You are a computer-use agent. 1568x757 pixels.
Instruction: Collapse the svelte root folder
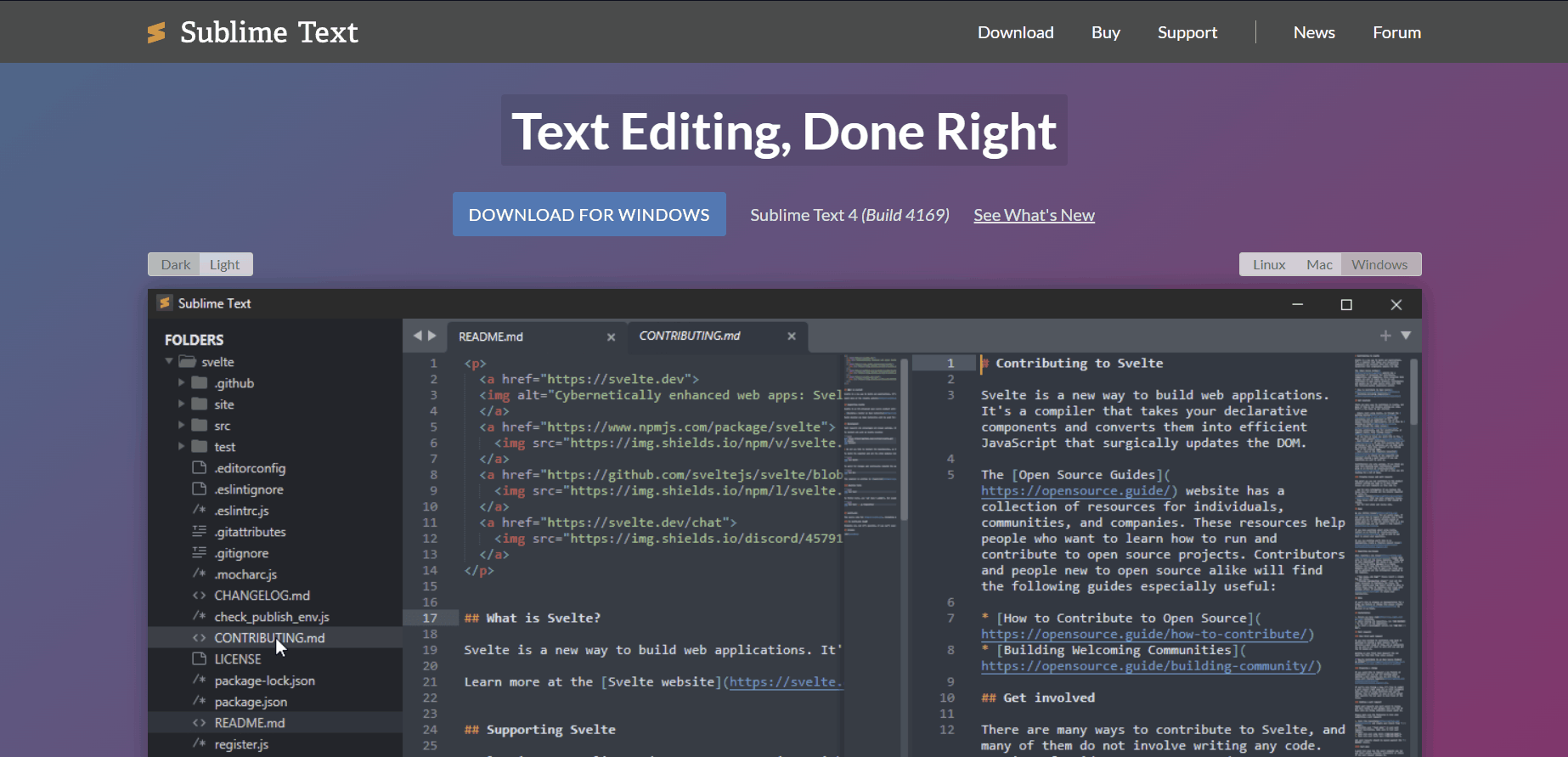click(x=169, y=362)
